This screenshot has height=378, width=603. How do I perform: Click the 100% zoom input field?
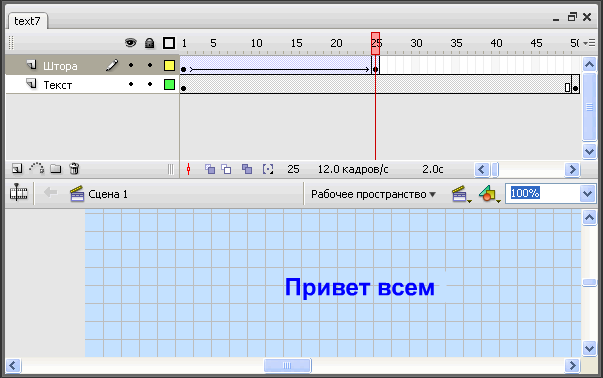[543, 193]
